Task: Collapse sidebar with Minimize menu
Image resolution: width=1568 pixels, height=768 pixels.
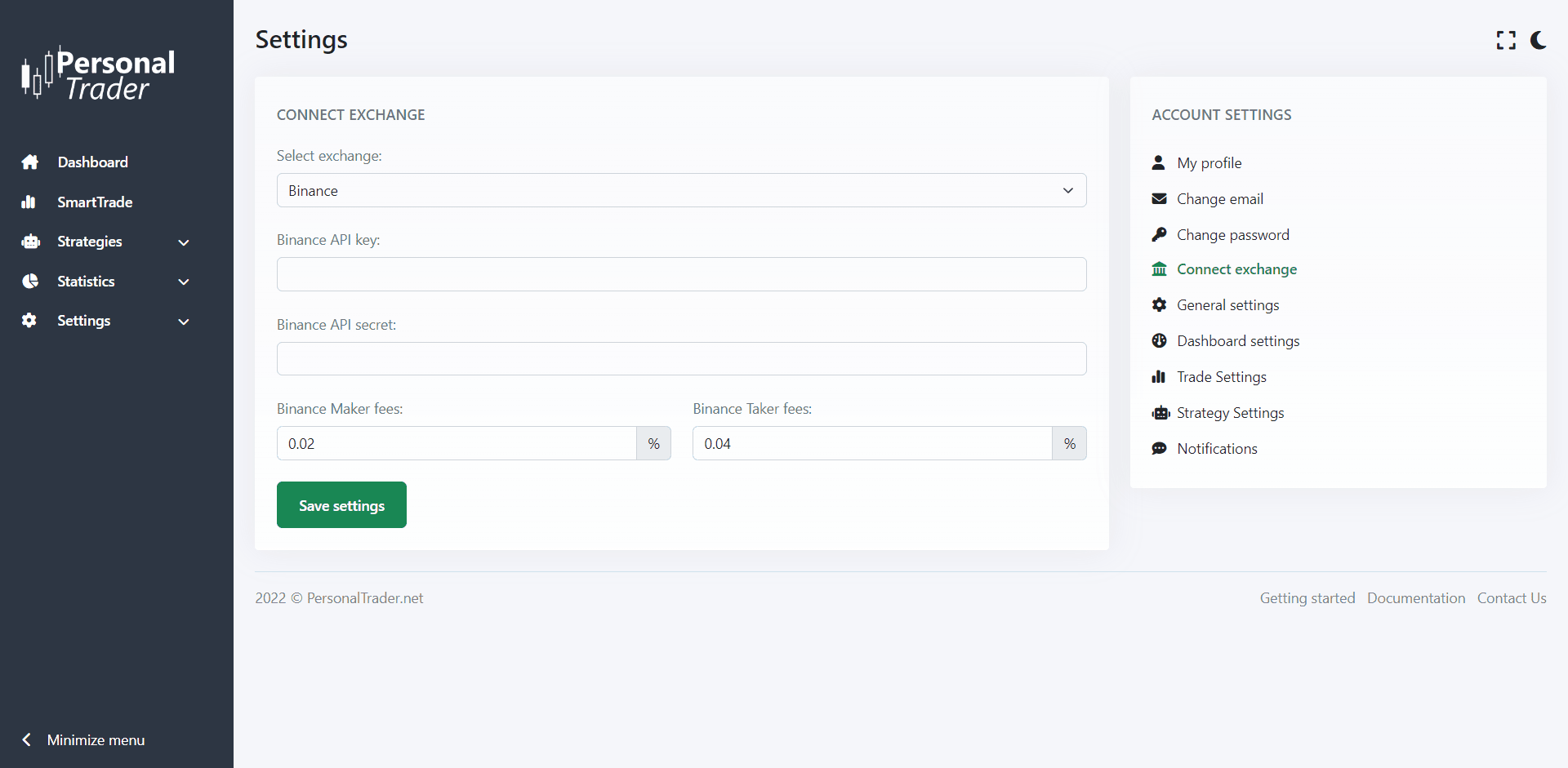Action: pos(83,740)
